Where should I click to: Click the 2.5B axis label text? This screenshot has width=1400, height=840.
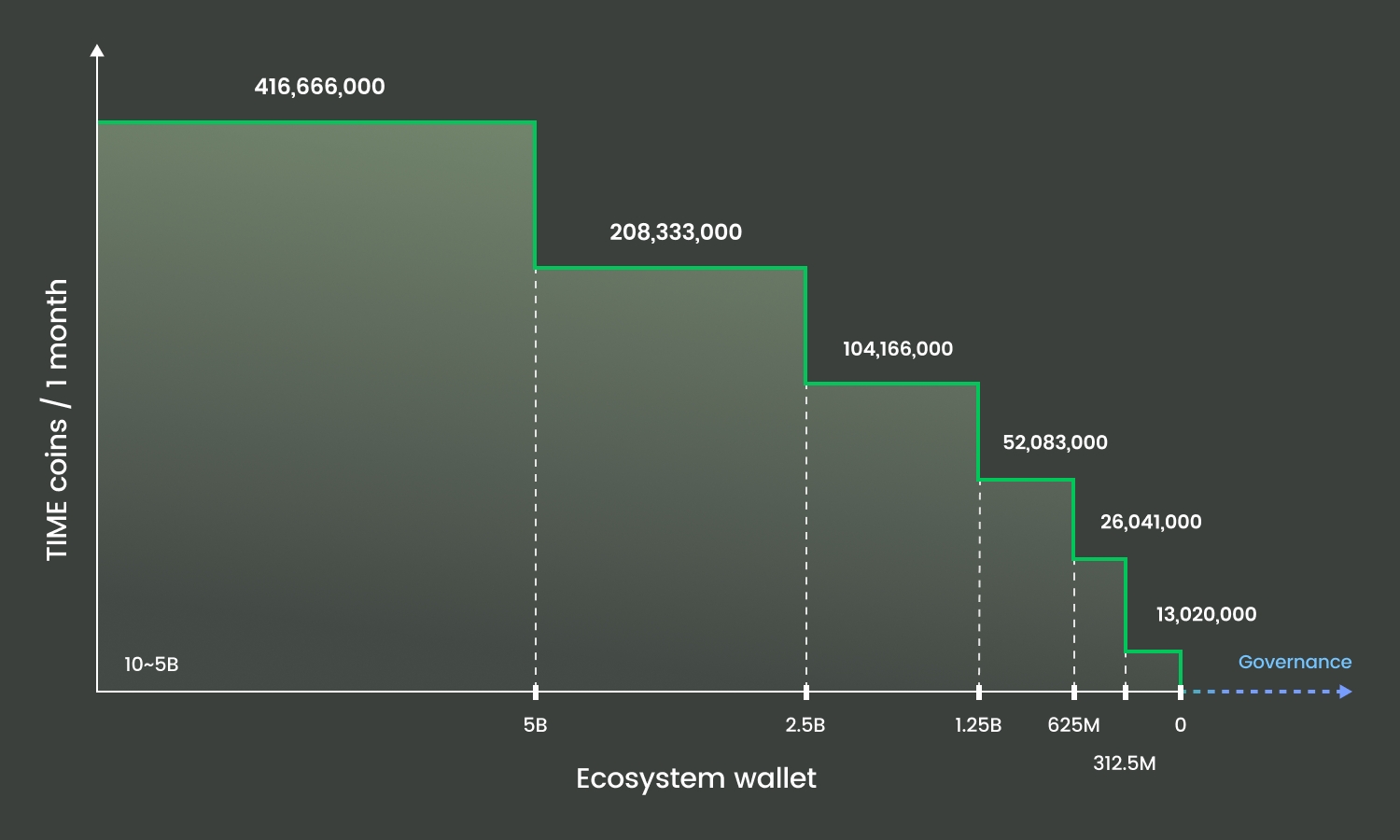[805, 725]
